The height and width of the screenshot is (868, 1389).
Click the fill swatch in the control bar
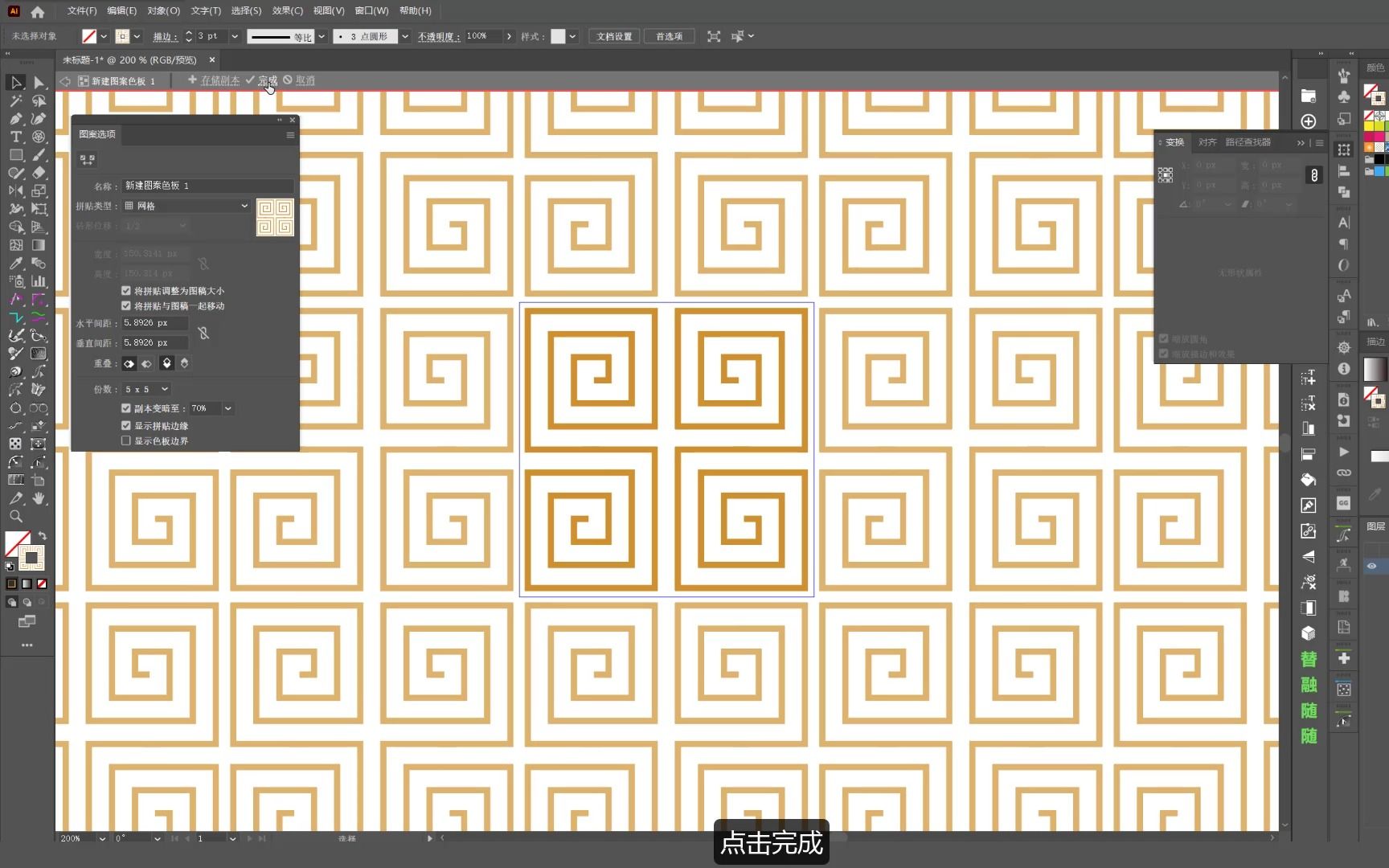pyautogui.click(x=89, y=36)
